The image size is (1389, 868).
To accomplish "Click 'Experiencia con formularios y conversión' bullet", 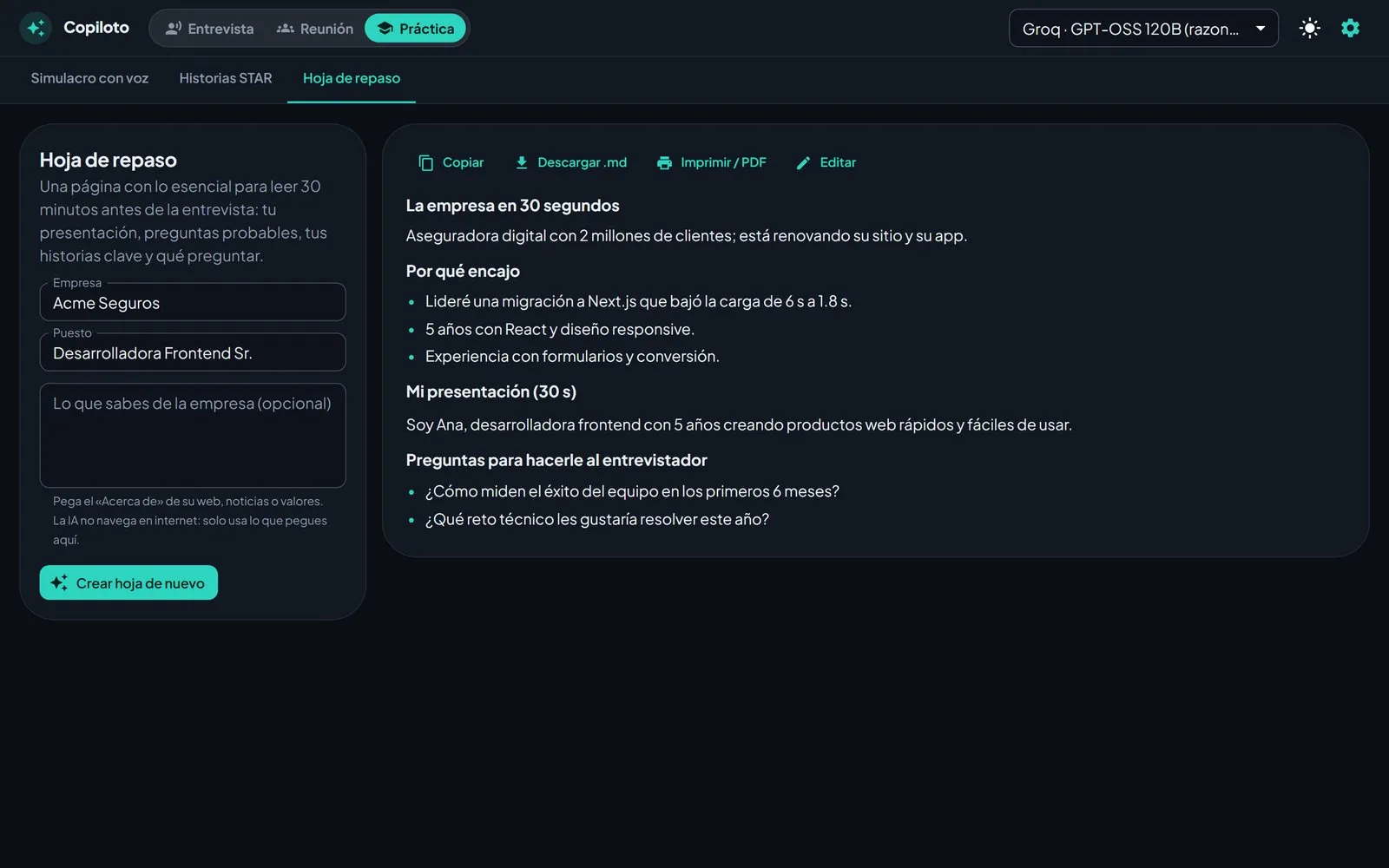I will 572,356.
